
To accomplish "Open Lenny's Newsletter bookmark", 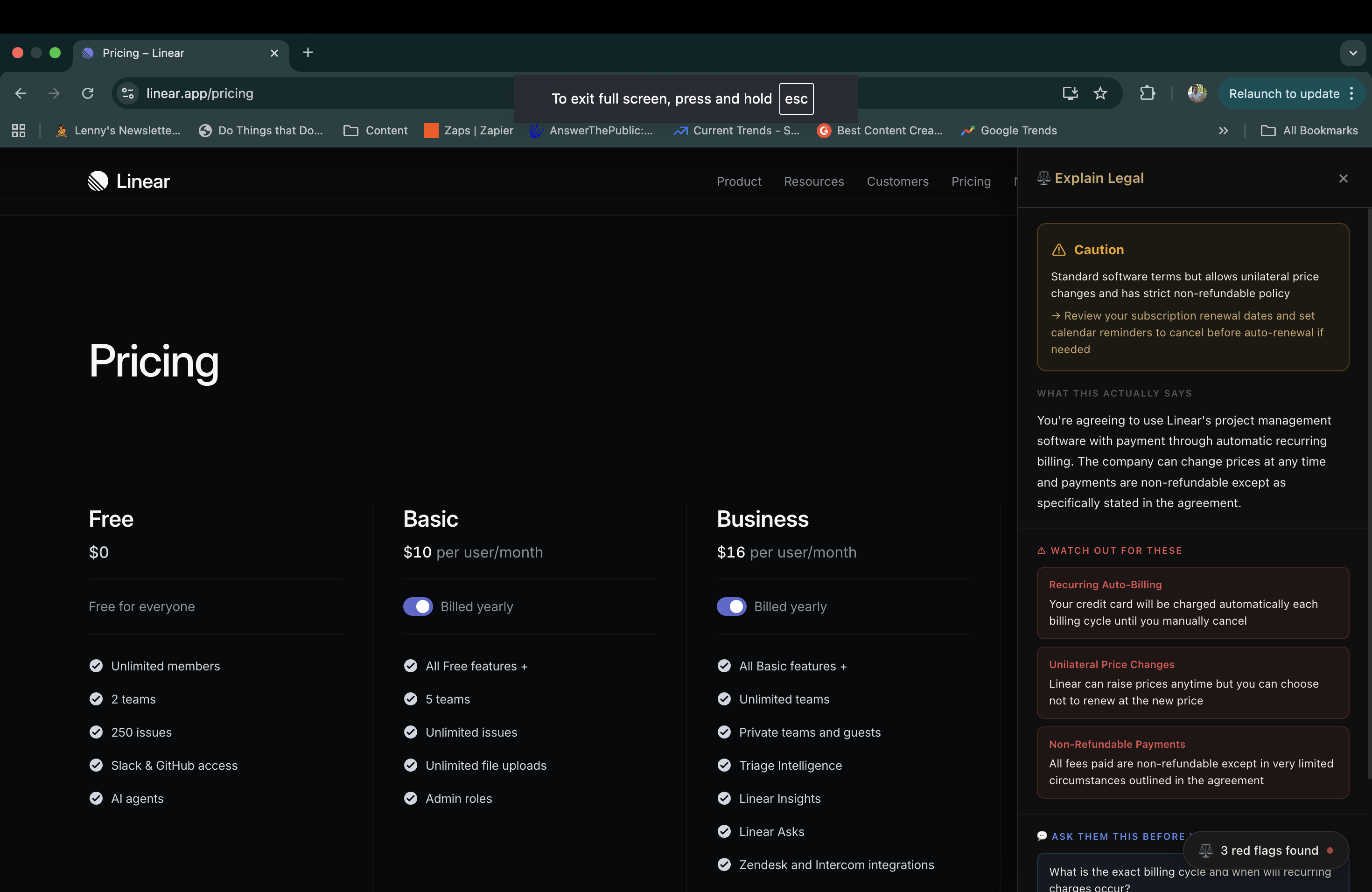I will [118, 131].
